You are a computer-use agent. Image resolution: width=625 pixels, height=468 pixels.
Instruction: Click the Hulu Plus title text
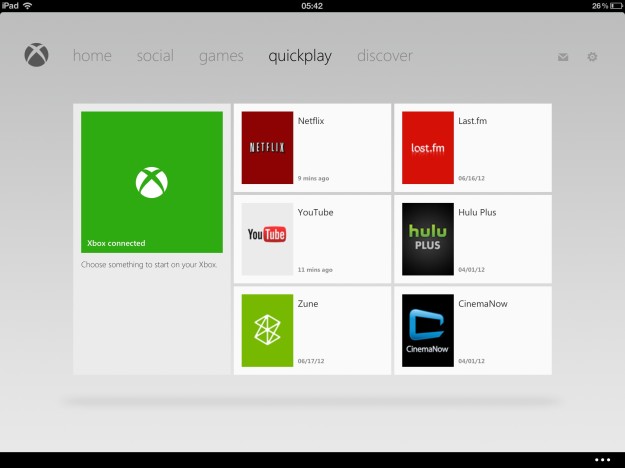tap(477, 212)
